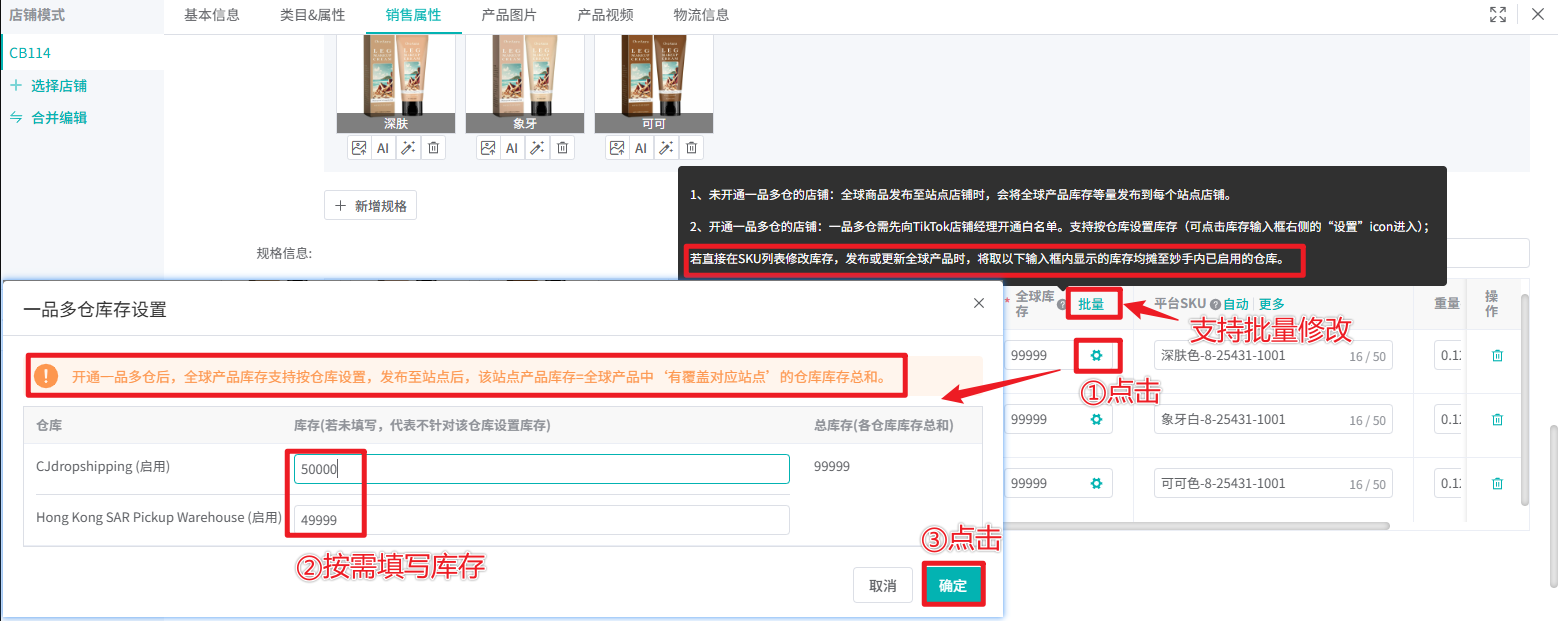Click the 平台SKU help question icon

(x=1215, y=304)
